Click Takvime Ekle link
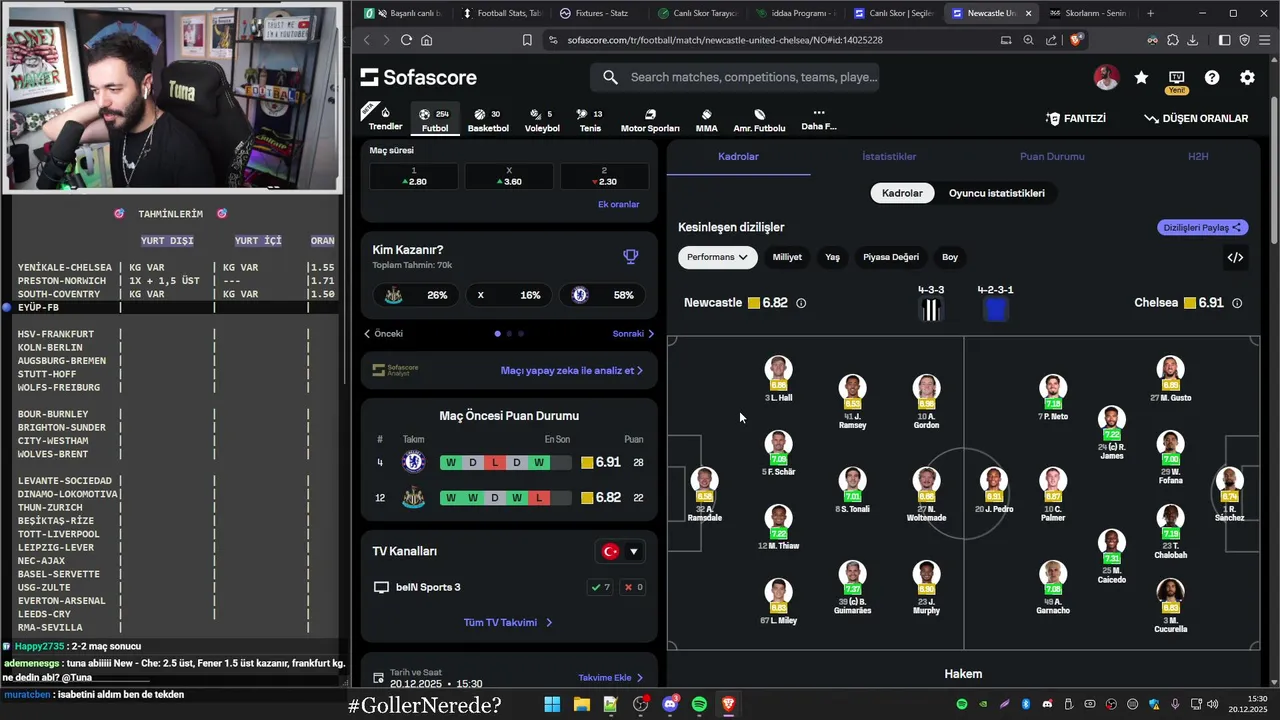This screenshot has height=720, width=1280. pyautogui.click(x=610, y=678)
